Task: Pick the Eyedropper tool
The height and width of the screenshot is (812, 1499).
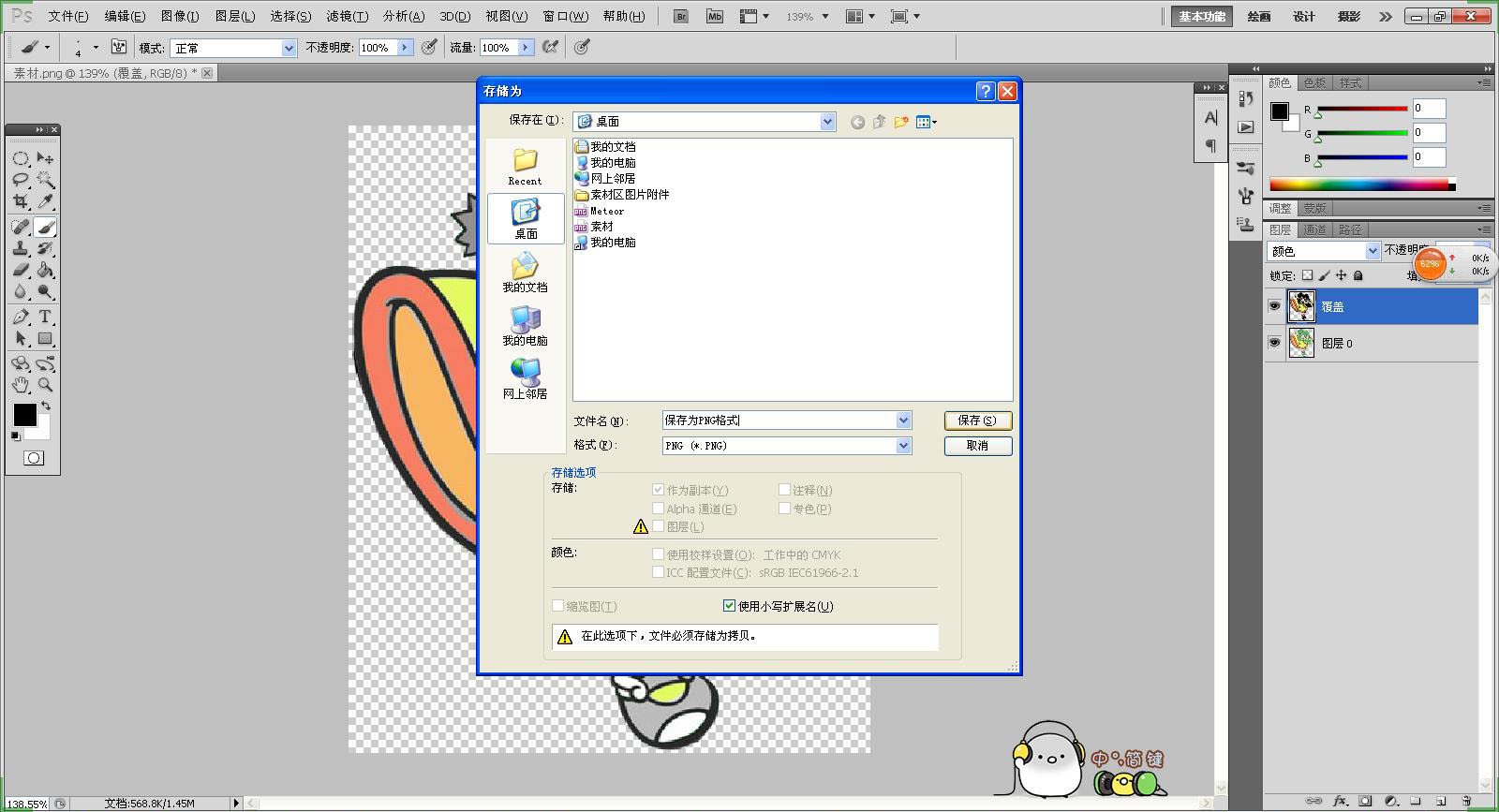Action: 45,201
